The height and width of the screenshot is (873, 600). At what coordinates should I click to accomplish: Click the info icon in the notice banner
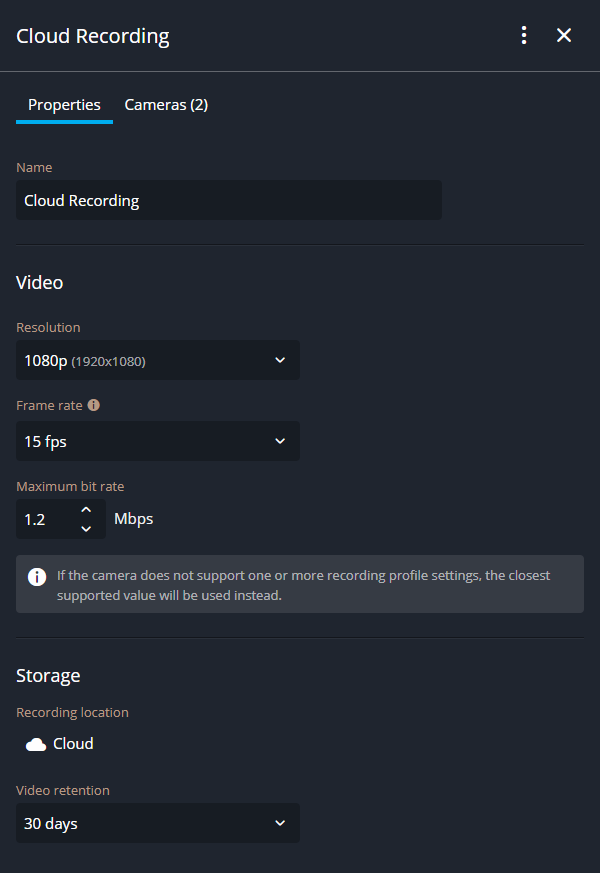pyautogui.click(x=37, y=576)
